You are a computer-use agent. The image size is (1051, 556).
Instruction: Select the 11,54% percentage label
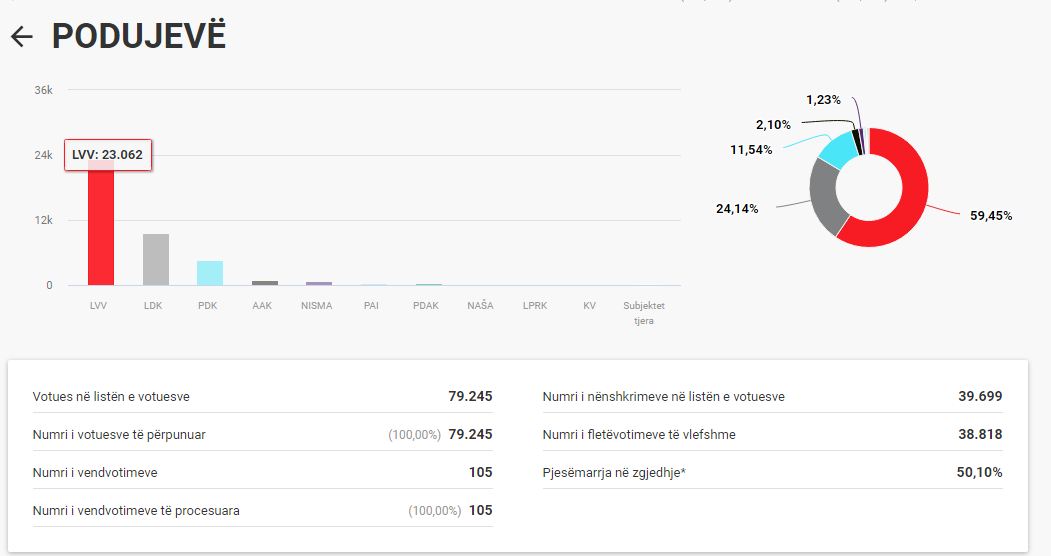point(751,149)
